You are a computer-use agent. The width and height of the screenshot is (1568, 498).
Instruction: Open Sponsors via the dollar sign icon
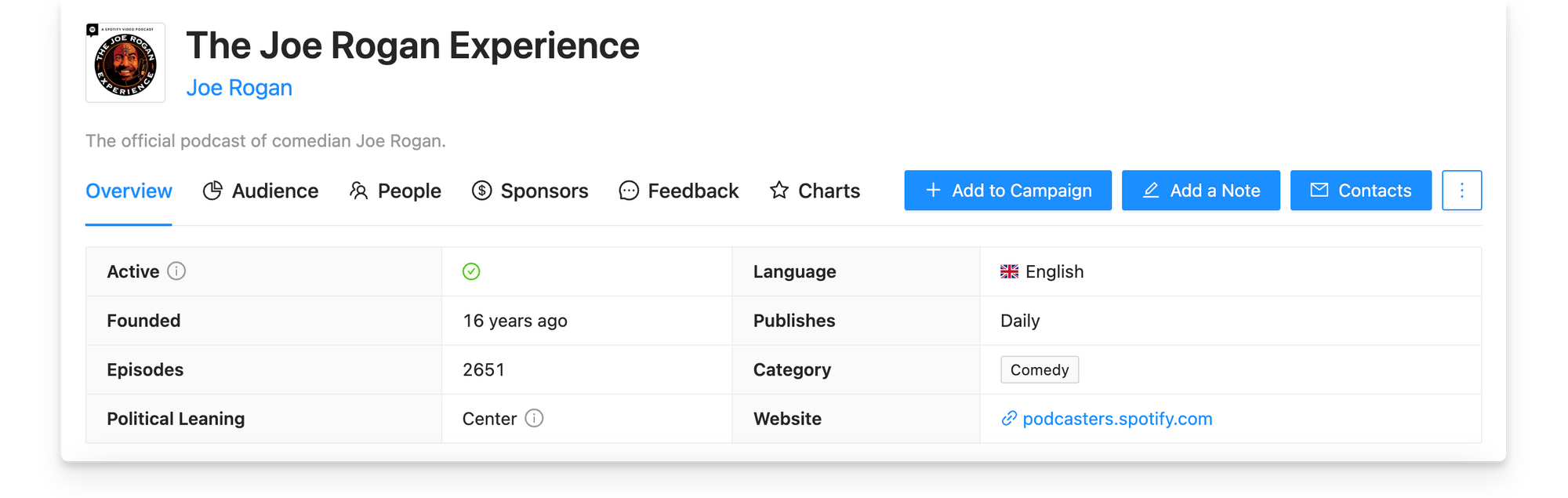click(x=481, y=191)
